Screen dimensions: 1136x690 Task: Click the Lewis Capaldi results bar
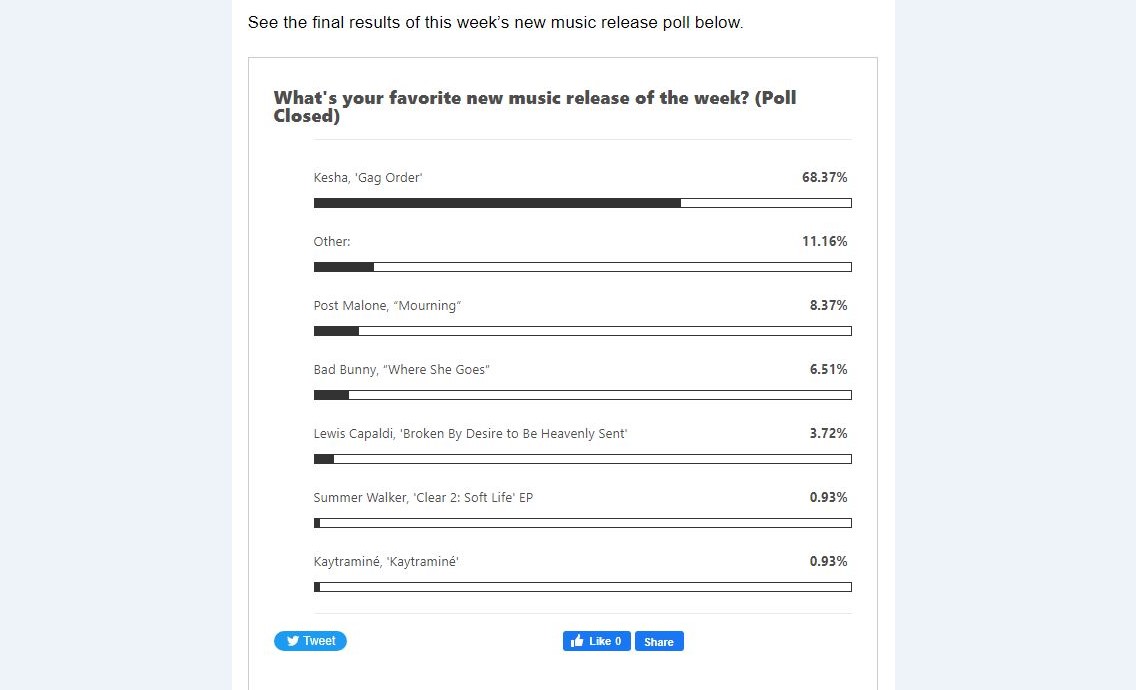tap(582, 459)
